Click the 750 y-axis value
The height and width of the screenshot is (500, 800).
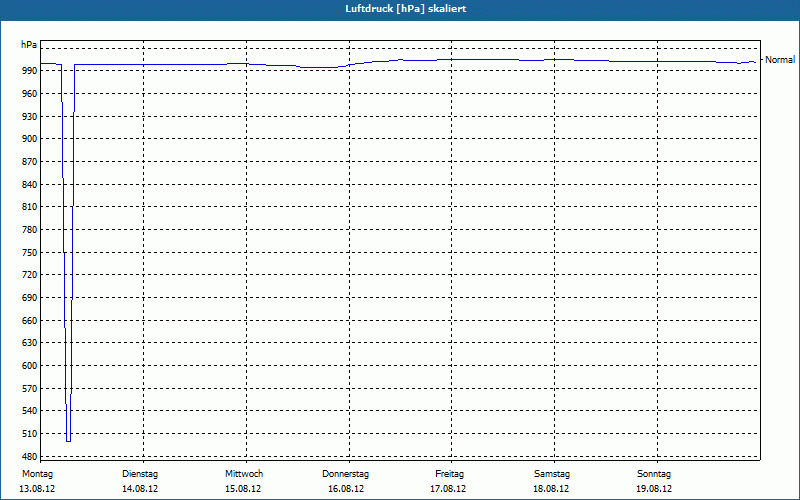[29, 253]
